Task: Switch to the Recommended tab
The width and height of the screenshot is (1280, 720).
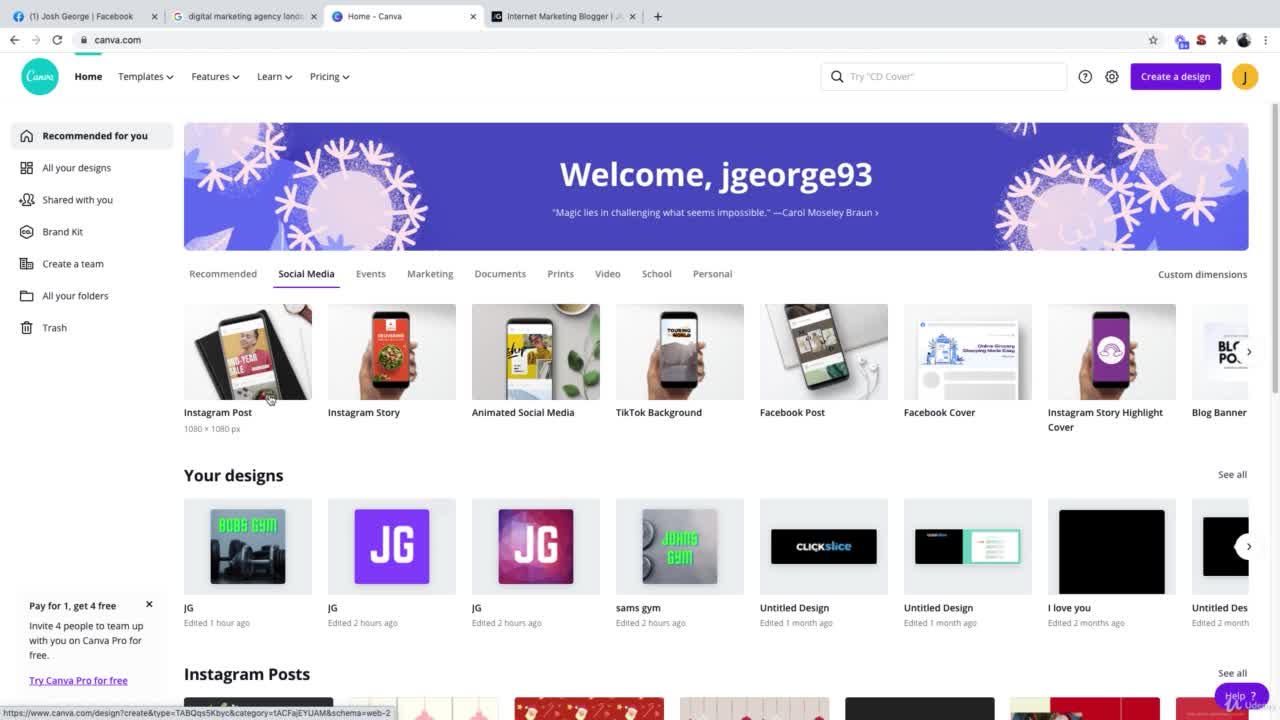Action: tap(223, 274)
